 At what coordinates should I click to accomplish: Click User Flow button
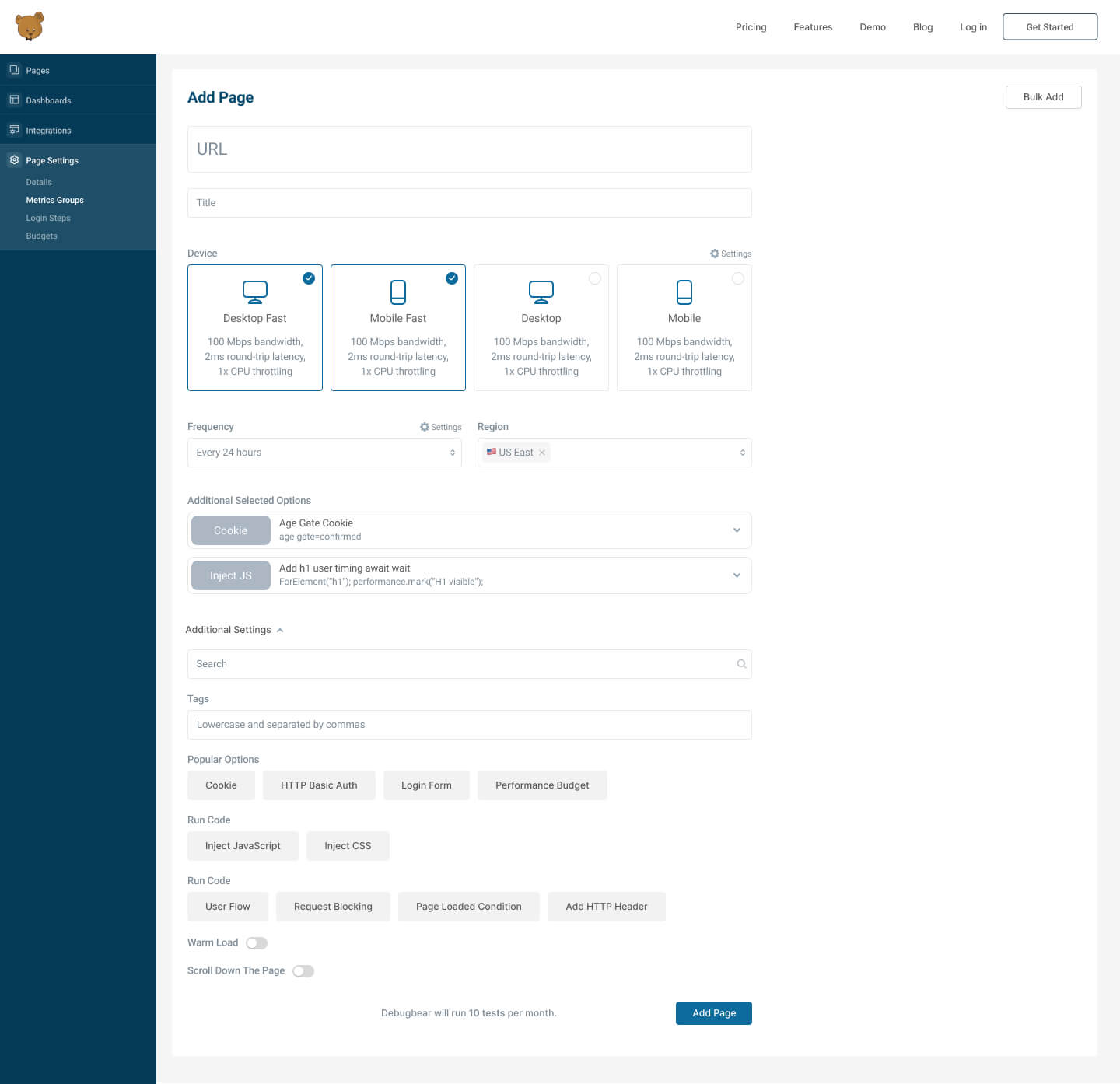click(x=228, y=907)
